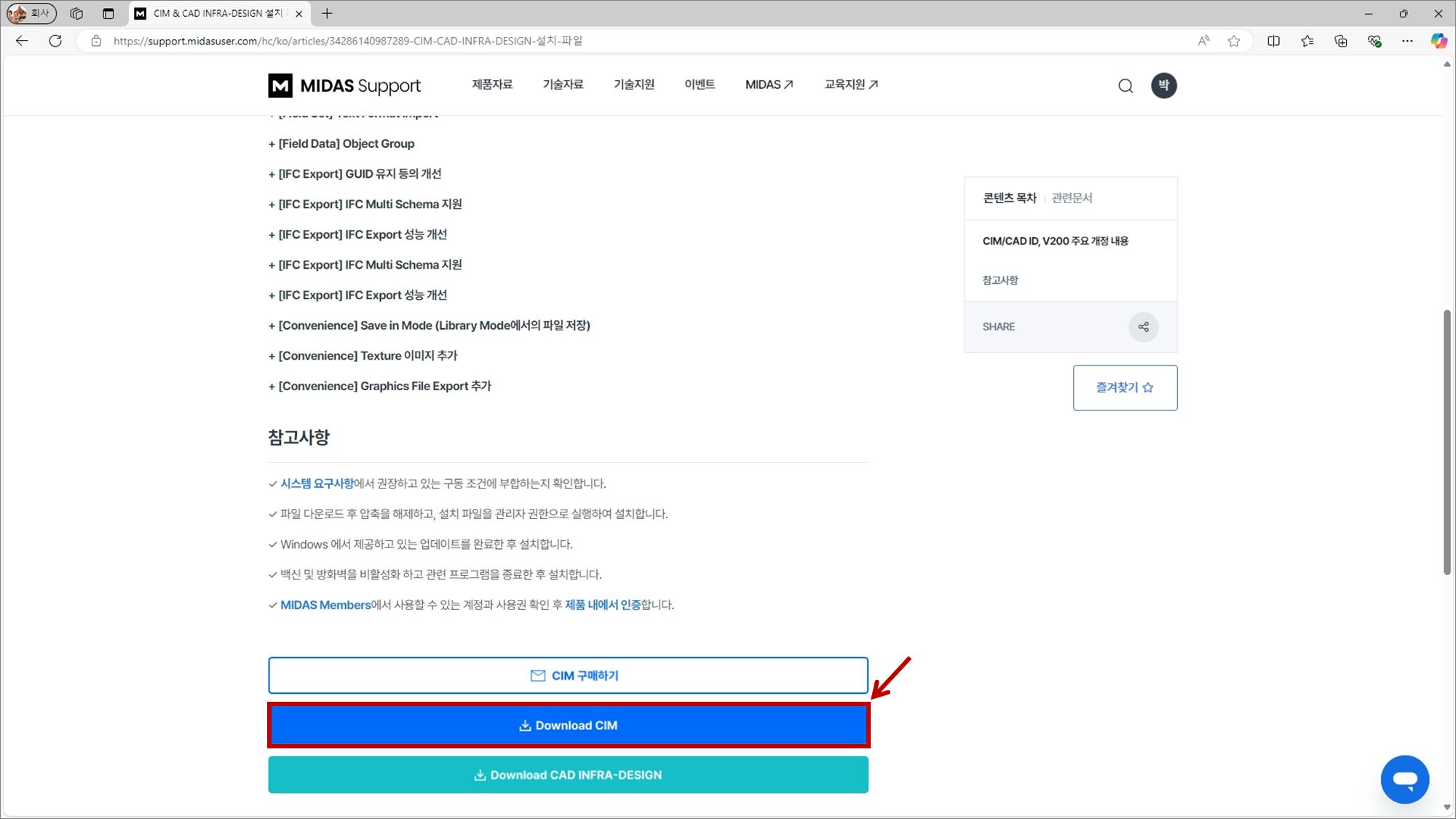Open the chat support bubble
The height and width of the screenshot is (819, 1456).
click(x=1404, y=779)
